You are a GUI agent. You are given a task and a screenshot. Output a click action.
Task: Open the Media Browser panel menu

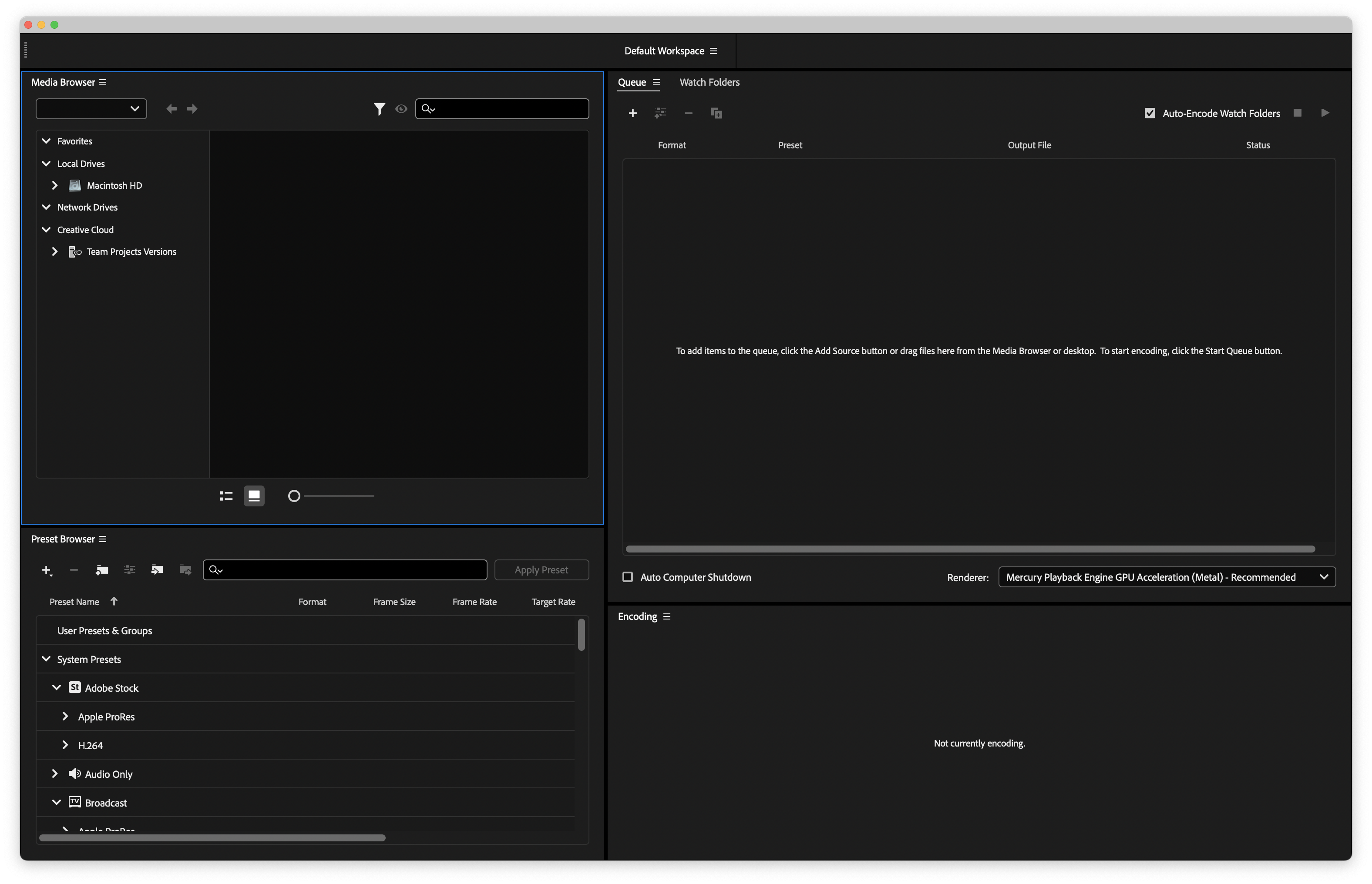pyautogui.click(x=103, y=82)
